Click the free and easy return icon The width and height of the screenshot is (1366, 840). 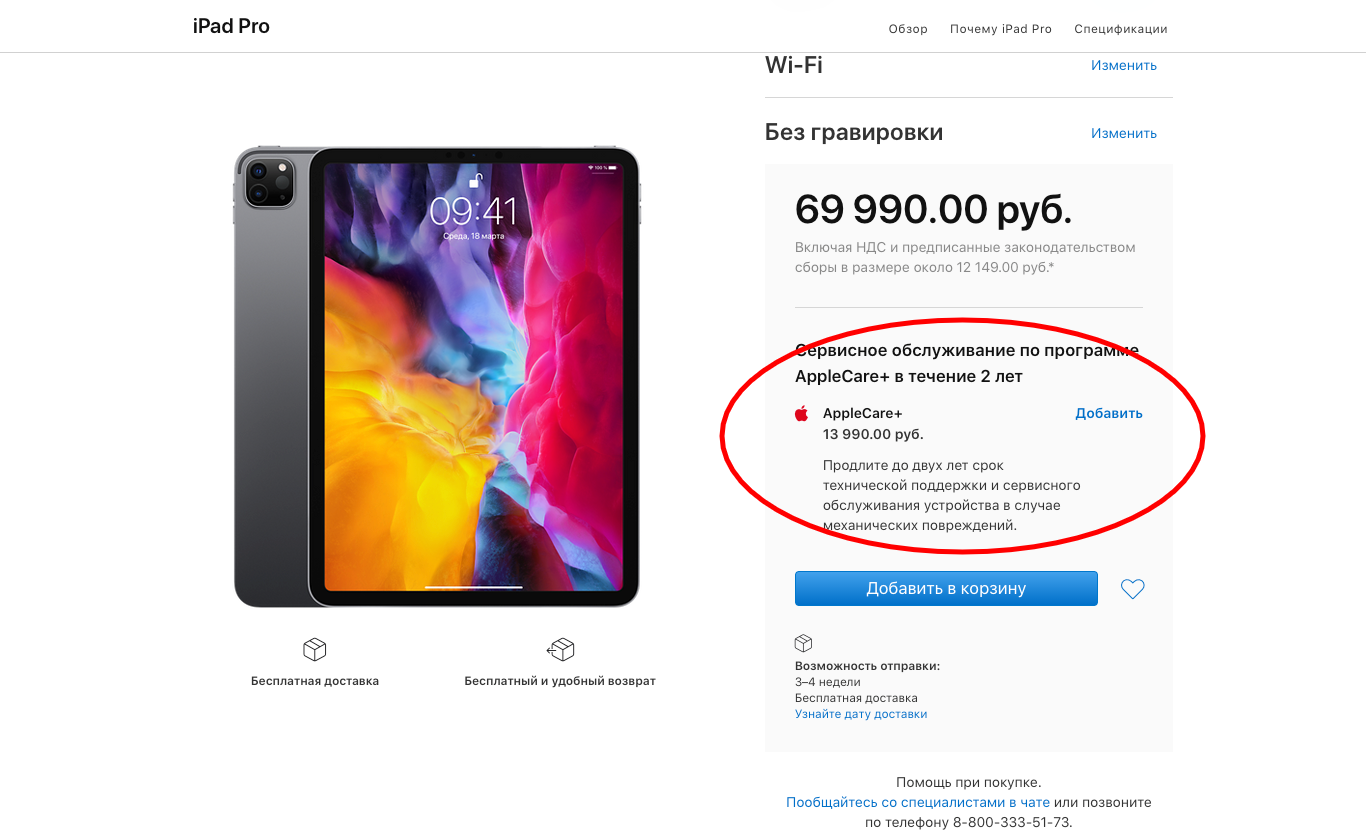560,650
